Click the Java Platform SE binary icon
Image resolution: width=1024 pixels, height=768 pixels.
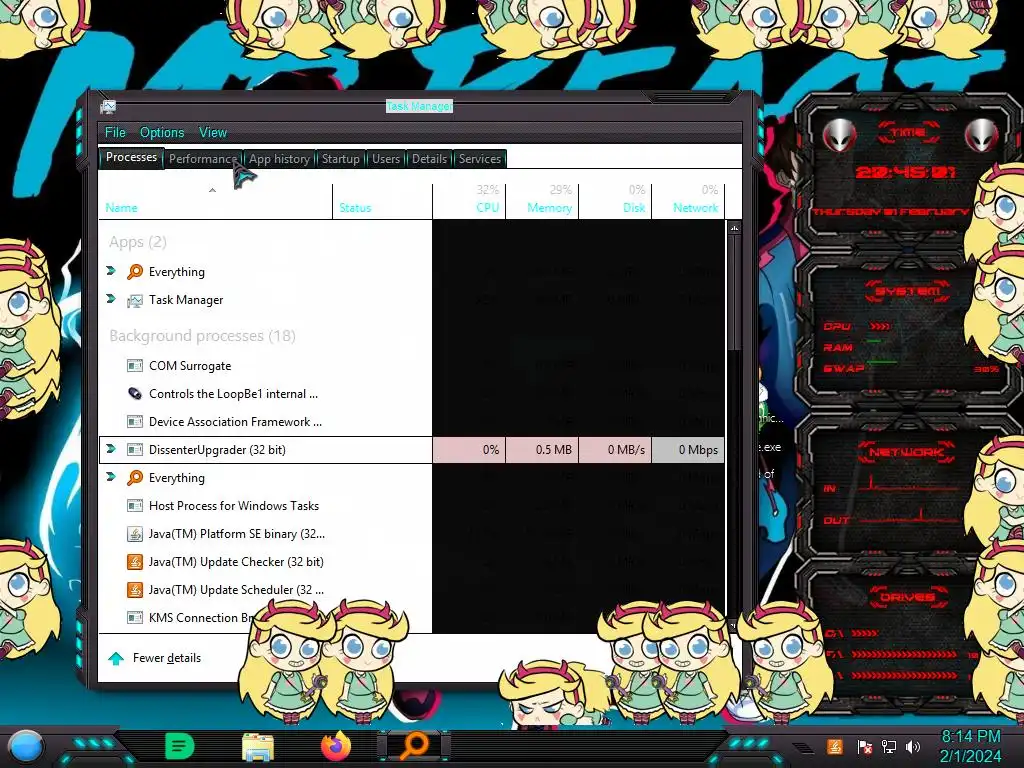click(x=135, y=534)
